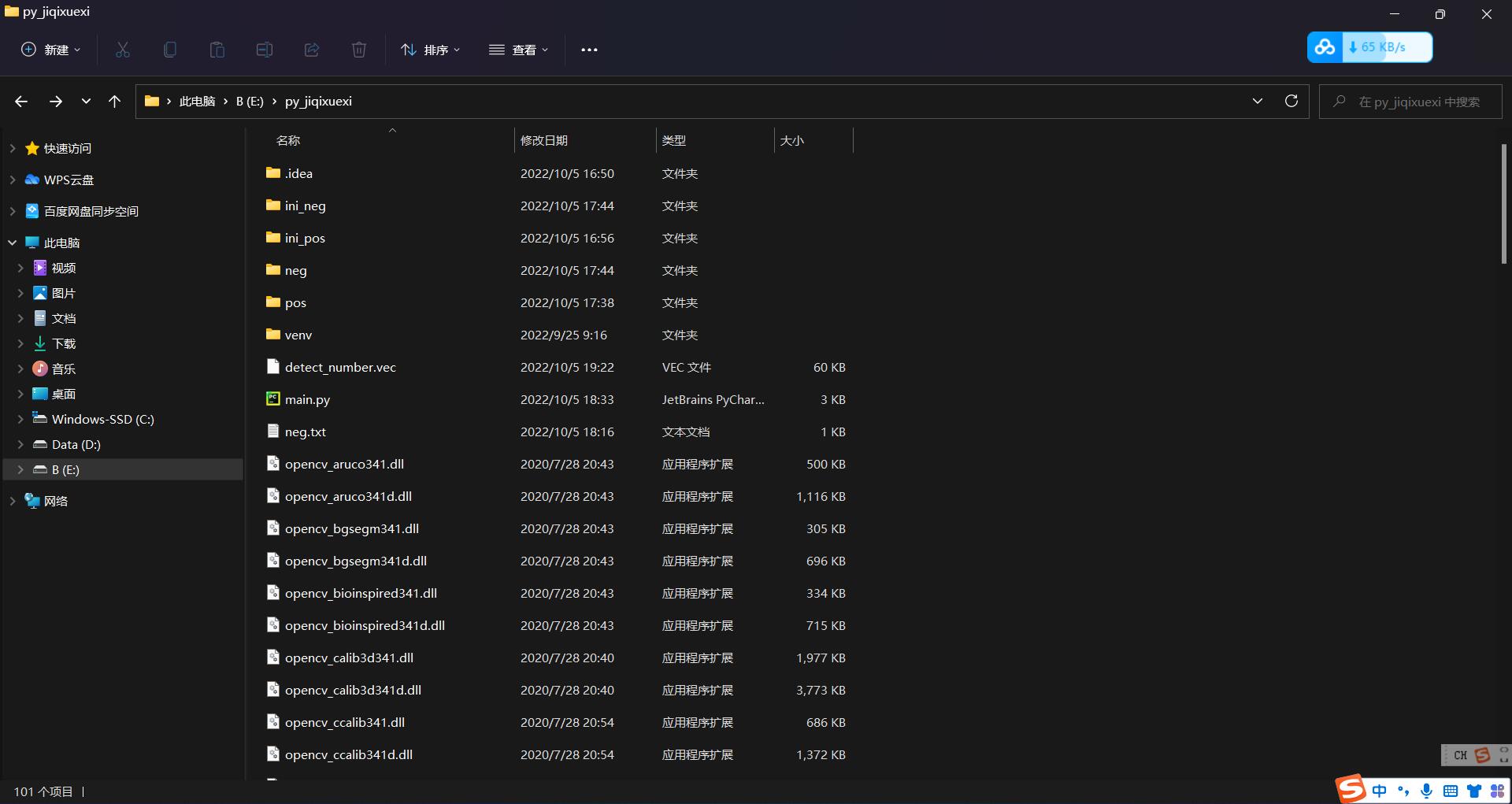The width and height of the screenshot is (1512, 804).
Task: Expand the Data (D:) drive node
Action: pyautogui.click(x=20, y=444)
